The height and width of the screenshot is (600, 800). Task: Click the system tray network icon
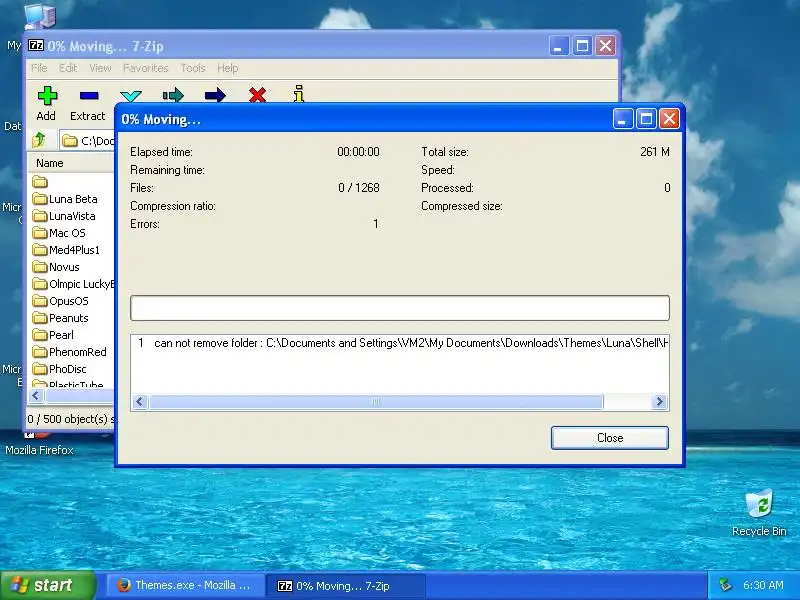point(726,585)
